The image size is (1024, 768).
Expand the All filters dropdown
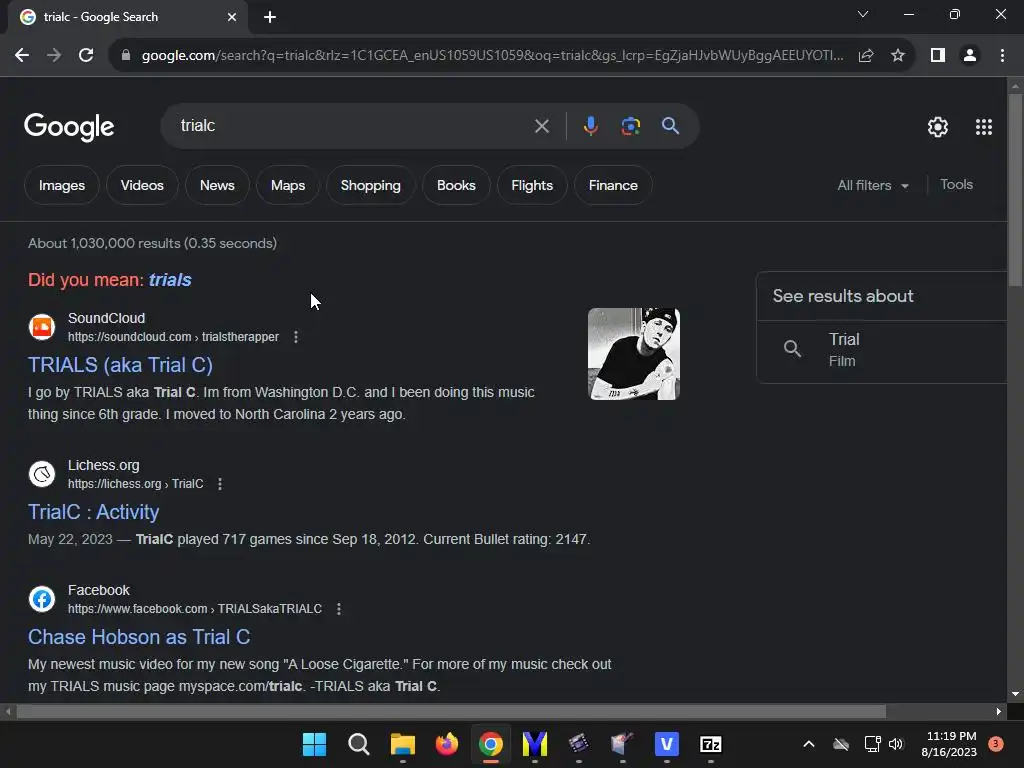click(873, 185)
